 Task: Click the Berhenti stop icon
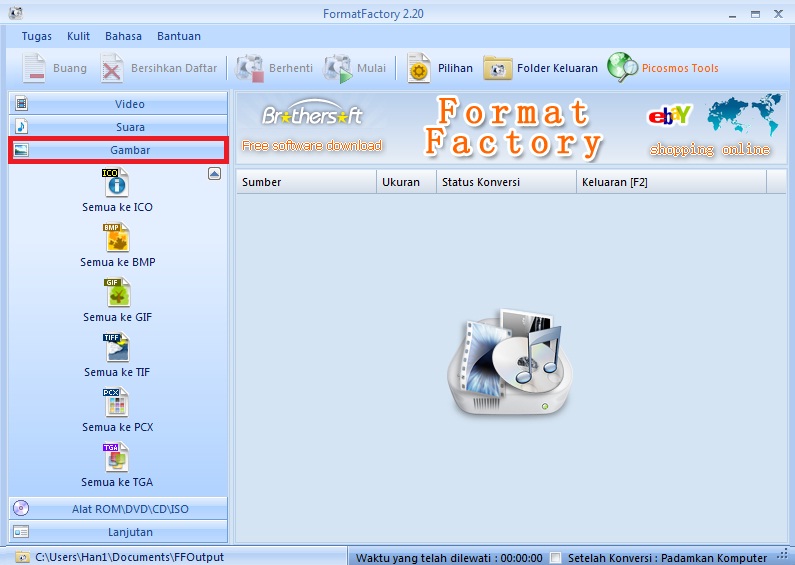[249, 68]
